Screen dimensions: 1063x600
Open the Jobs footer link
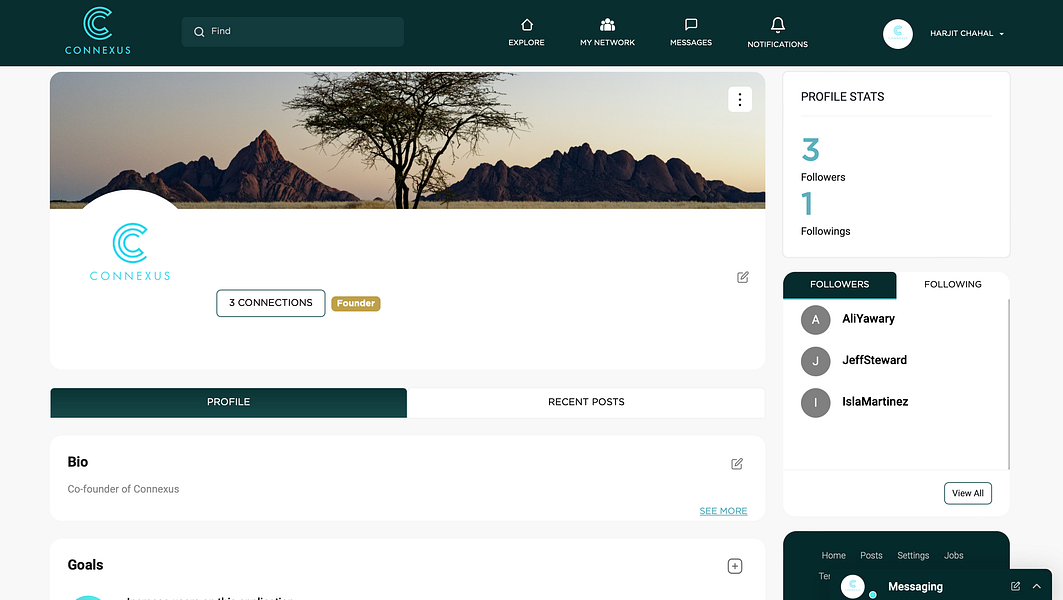[953, 555]
